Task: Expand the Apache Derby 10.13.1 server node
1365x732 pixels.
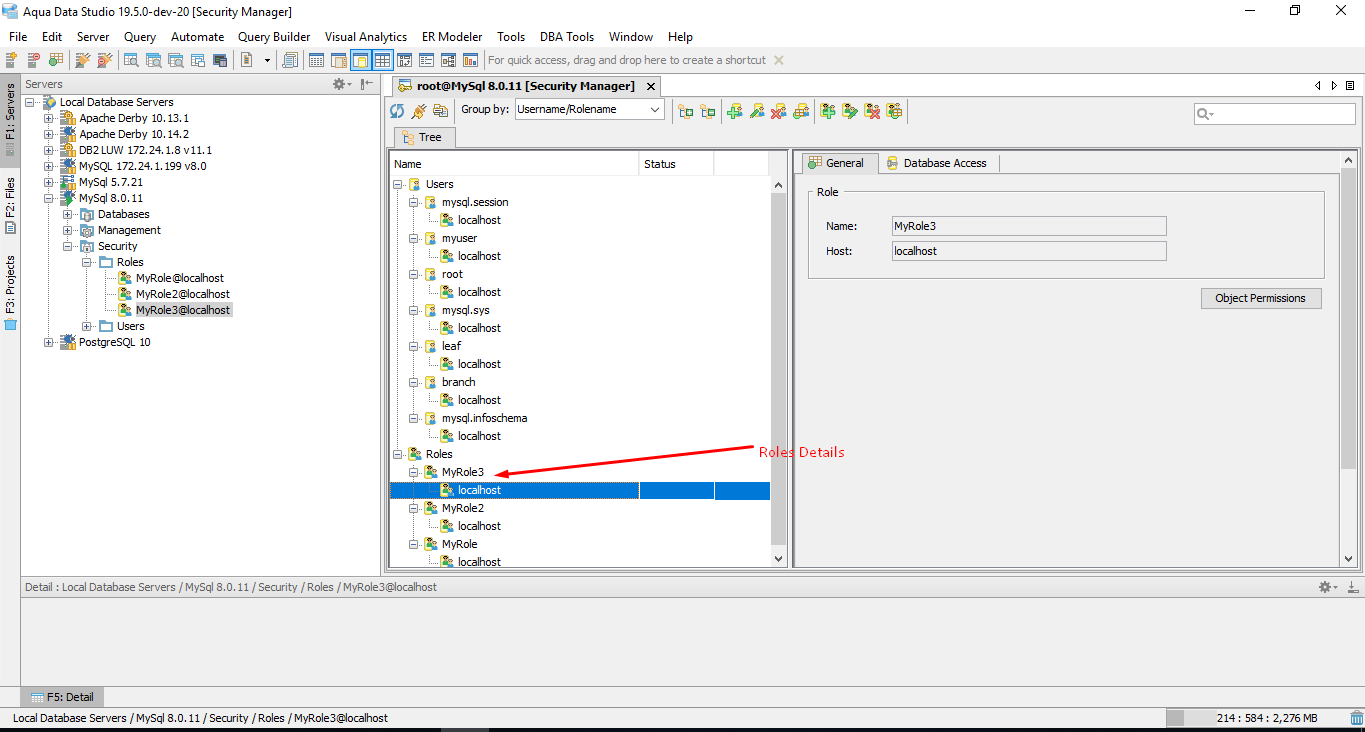Action: point(49,118)
